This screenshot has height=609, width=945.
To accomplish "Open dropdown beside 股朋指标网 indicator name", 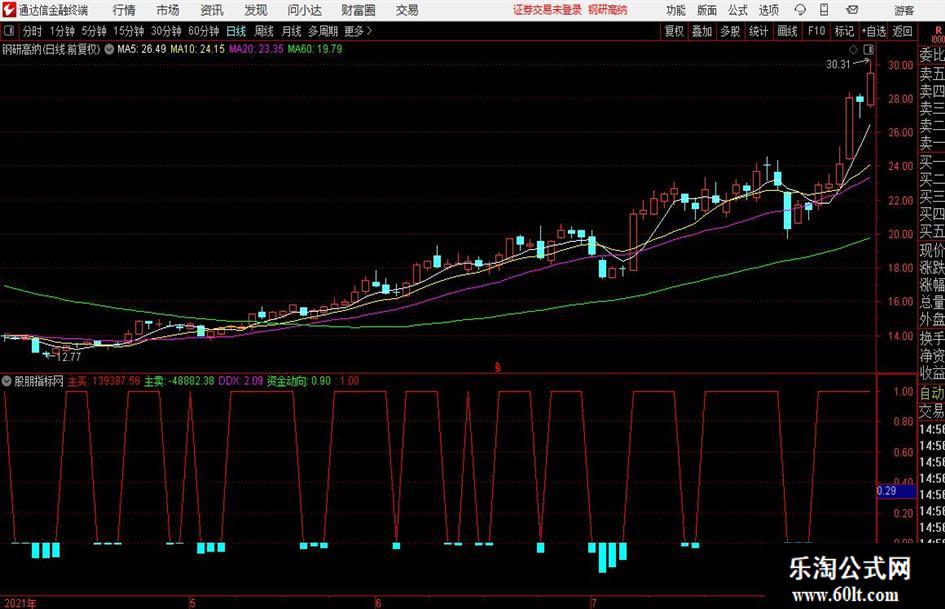I will tap(7, 381).
